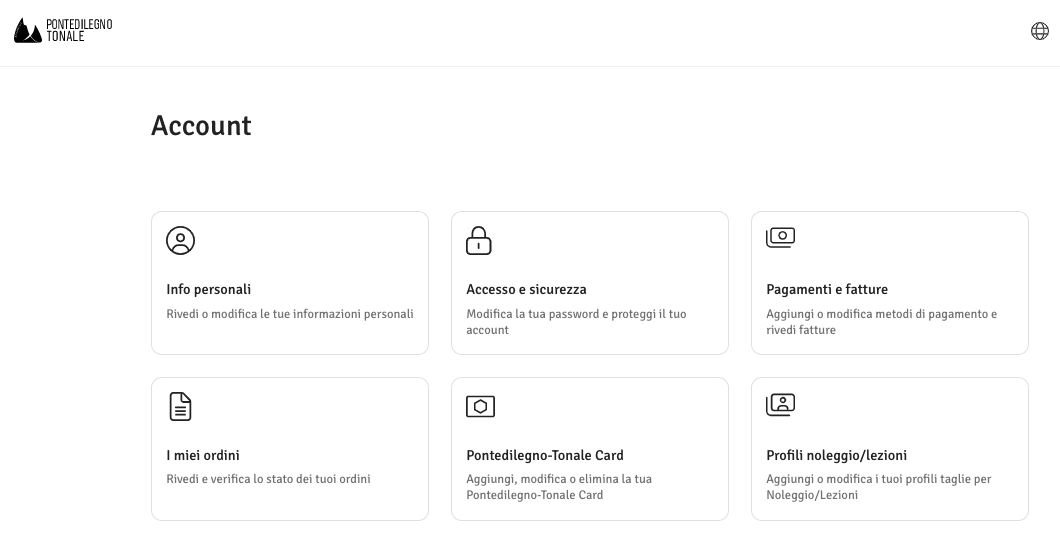Open Profili noleggio/lezioni heading
This screenshot has width=1060, height=544.
pos(836,455)
